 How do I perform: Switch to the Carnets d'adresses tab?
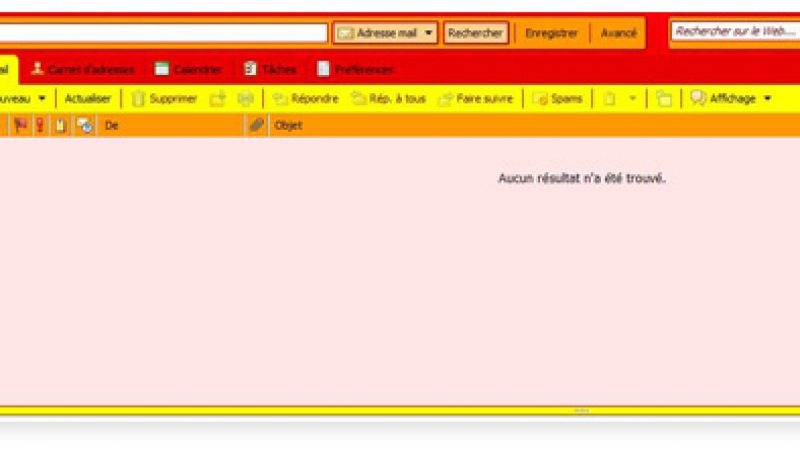82,69
